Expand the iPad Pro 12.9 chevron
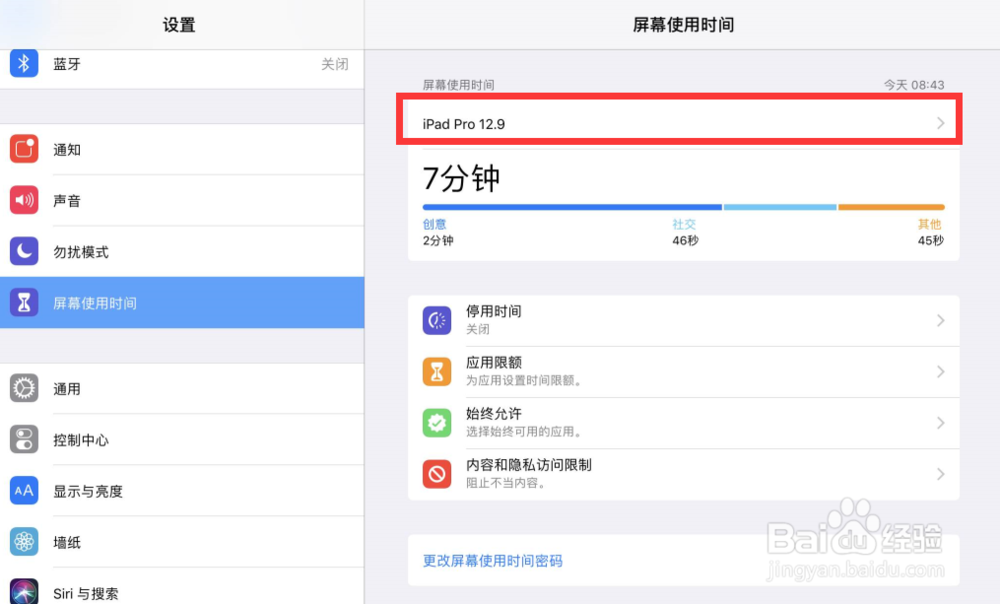Viewport: 1000px width, 604px height. point(941,123)
